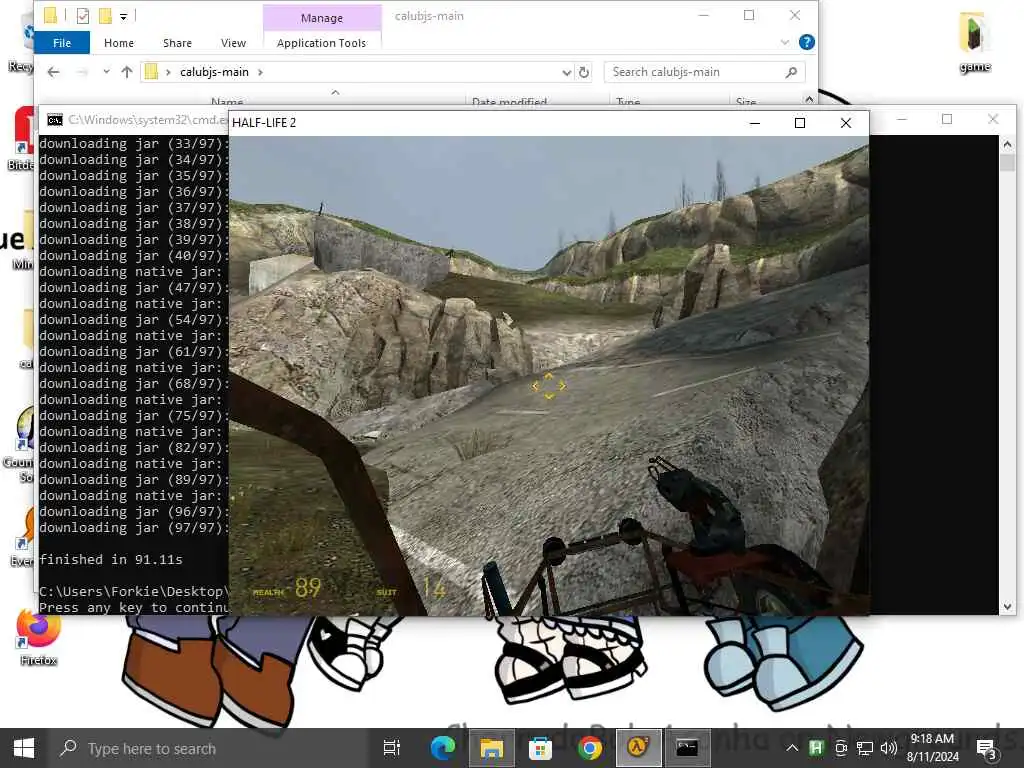Viewport: 1024px width, 768px height.
Task: Switch to Command Prompt taskbar icon
Action: (687, 748)
